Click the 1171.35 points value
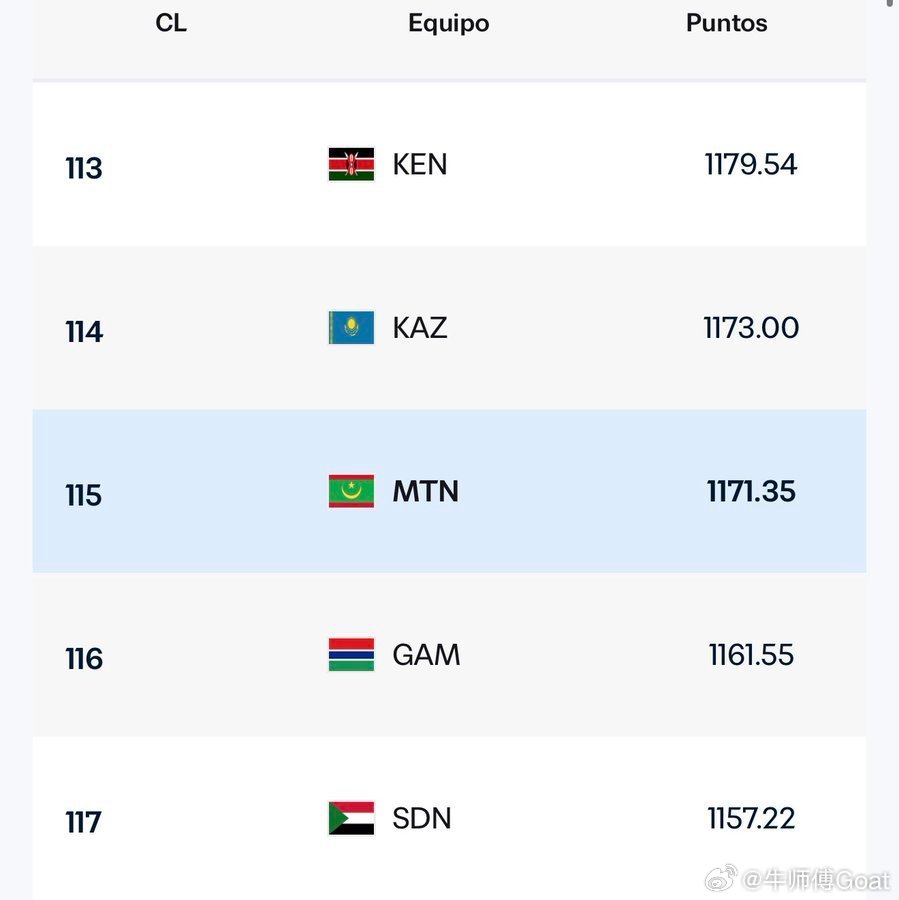899x900 pixels. coord(751,491)
